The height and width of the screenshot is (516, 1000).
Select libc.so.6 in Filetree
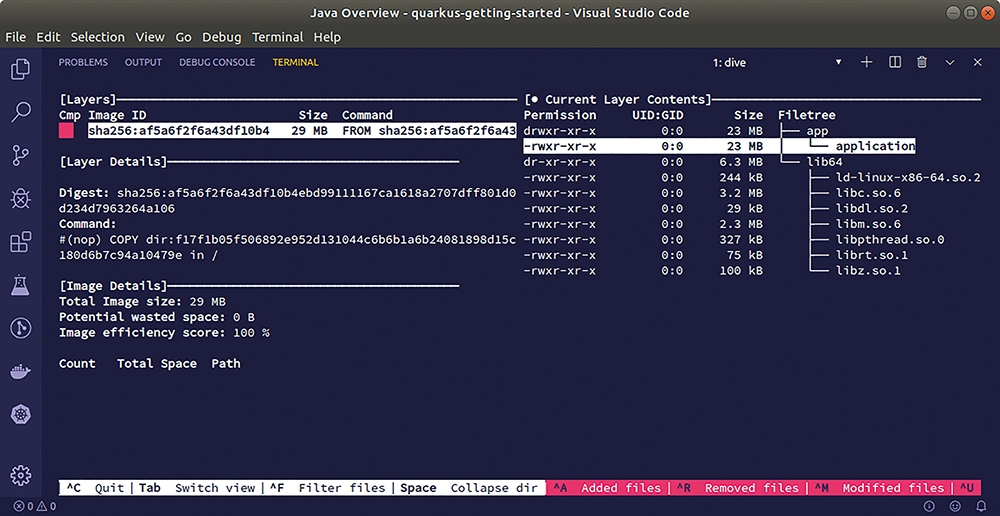(868, 193)
